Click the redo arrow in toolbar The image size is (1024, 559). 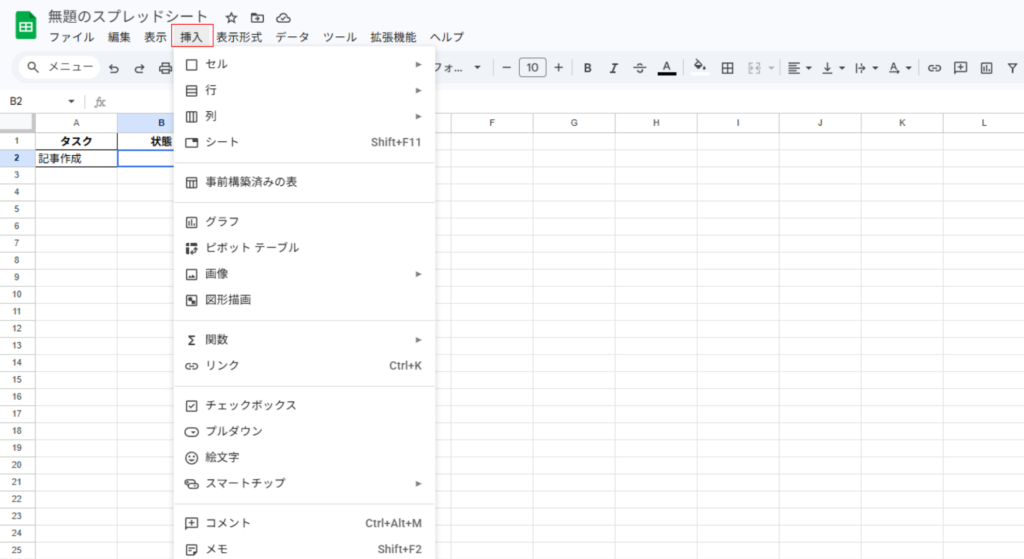pyautogui.click(x=139, y=68)
